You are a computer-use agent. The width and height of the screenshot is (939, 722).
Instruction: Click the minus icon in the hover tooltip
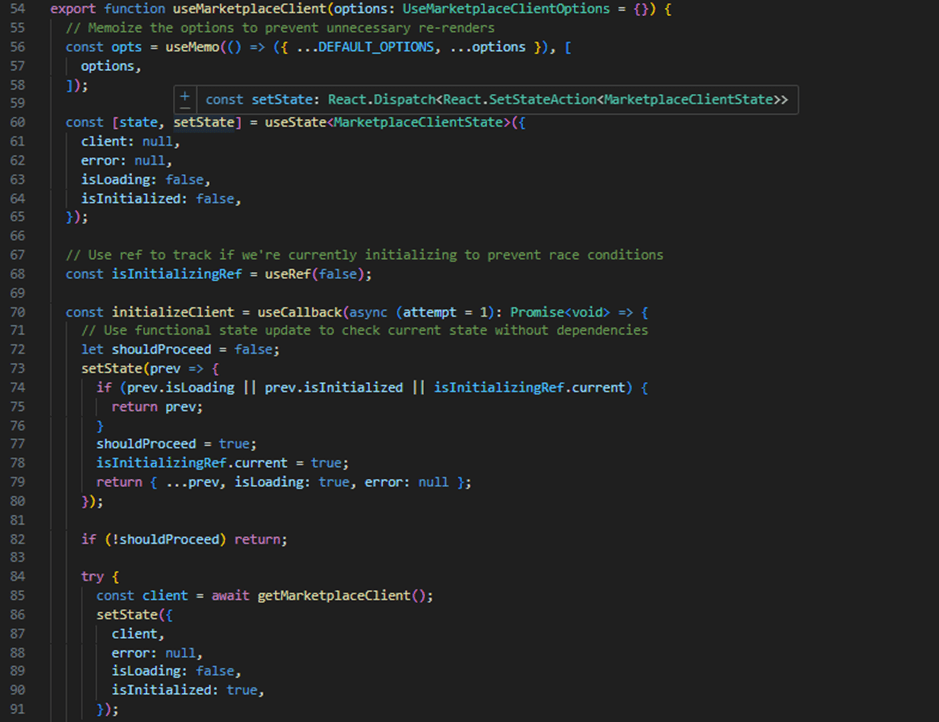point(185,105)
